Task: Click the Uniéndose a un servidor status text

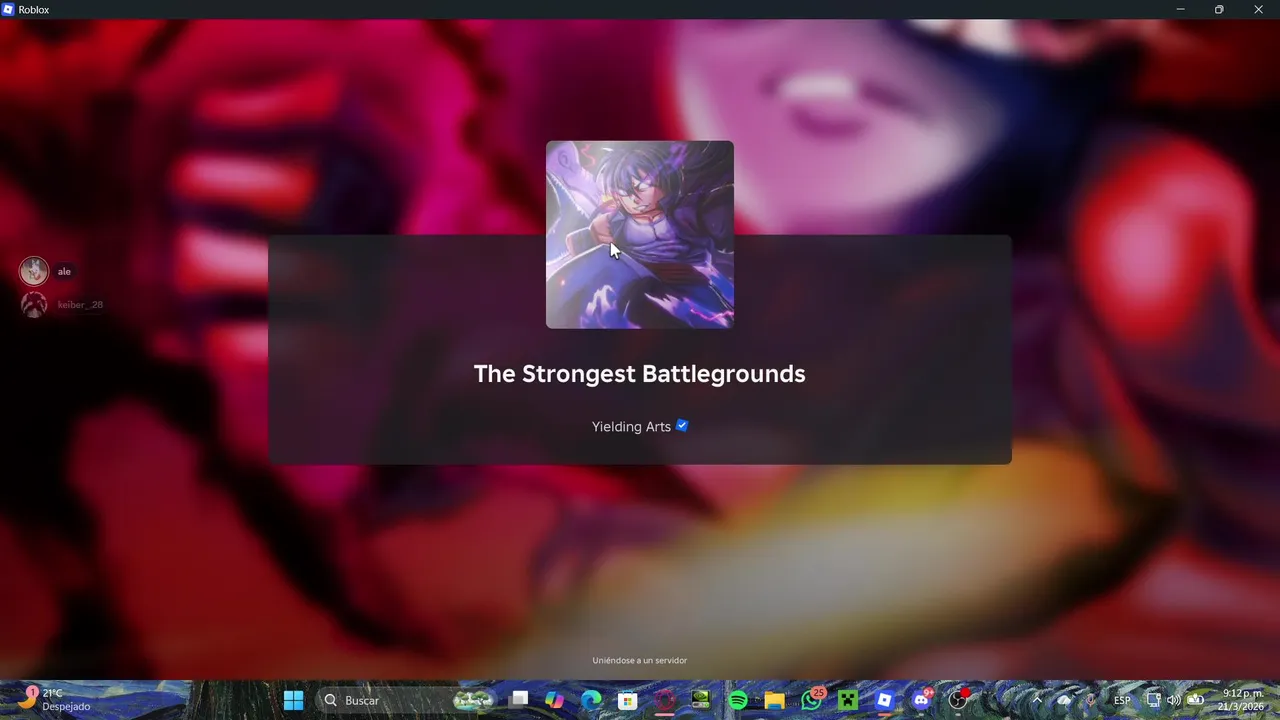Action: pyautogui.click(x=640, y=661)
